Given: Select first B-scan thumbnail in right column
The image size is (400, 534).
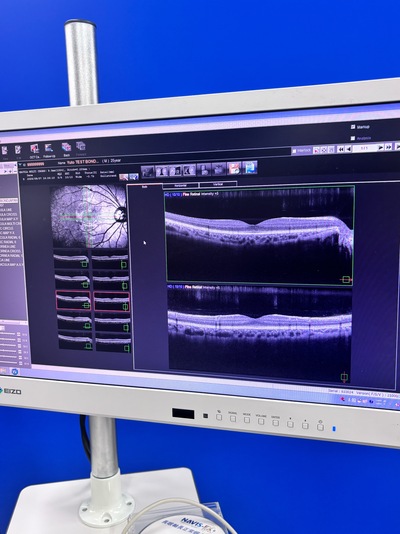Looking at the screenshot, I should 110,260.
